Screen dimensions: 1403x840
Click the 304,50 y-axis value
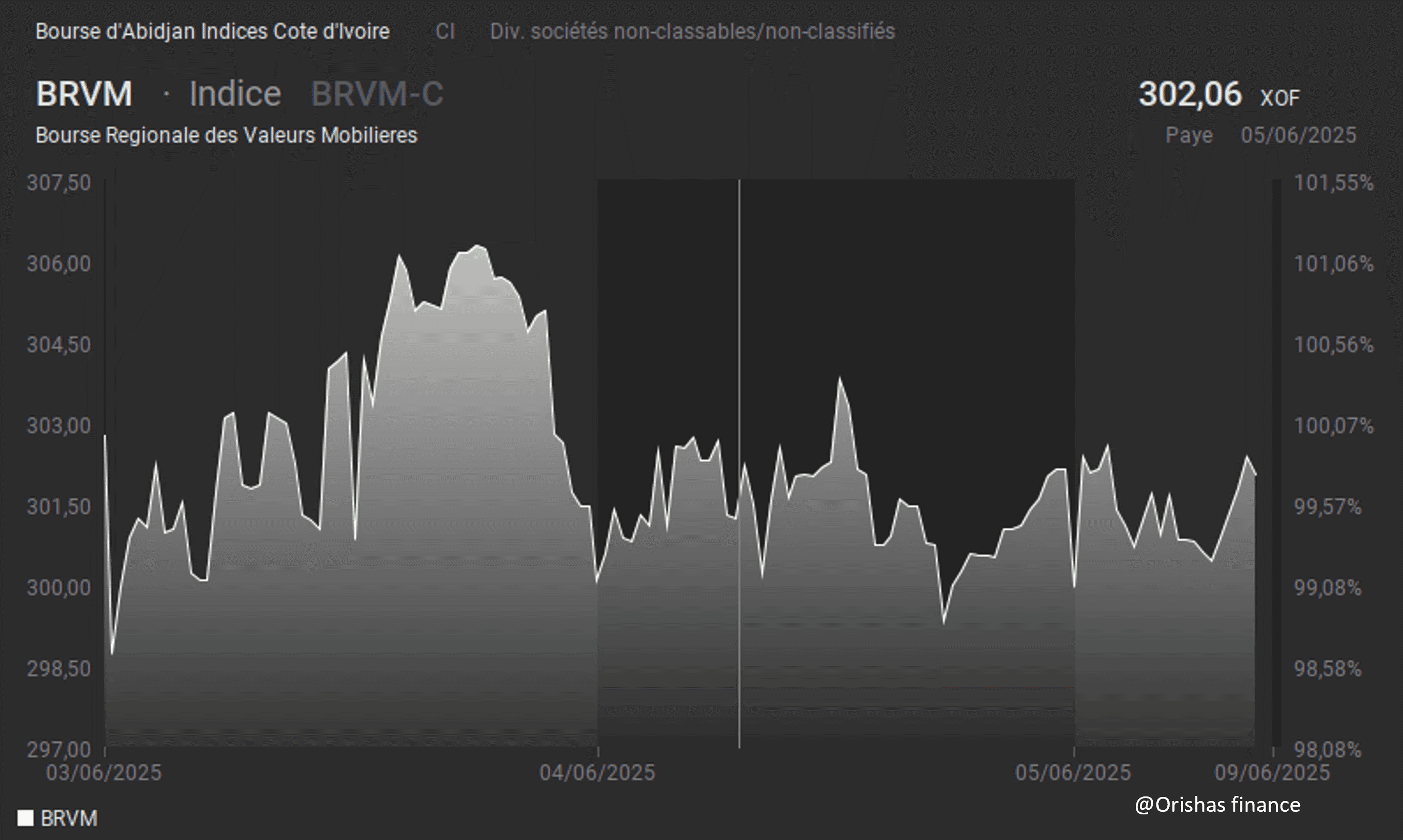[x=59, y=345]
